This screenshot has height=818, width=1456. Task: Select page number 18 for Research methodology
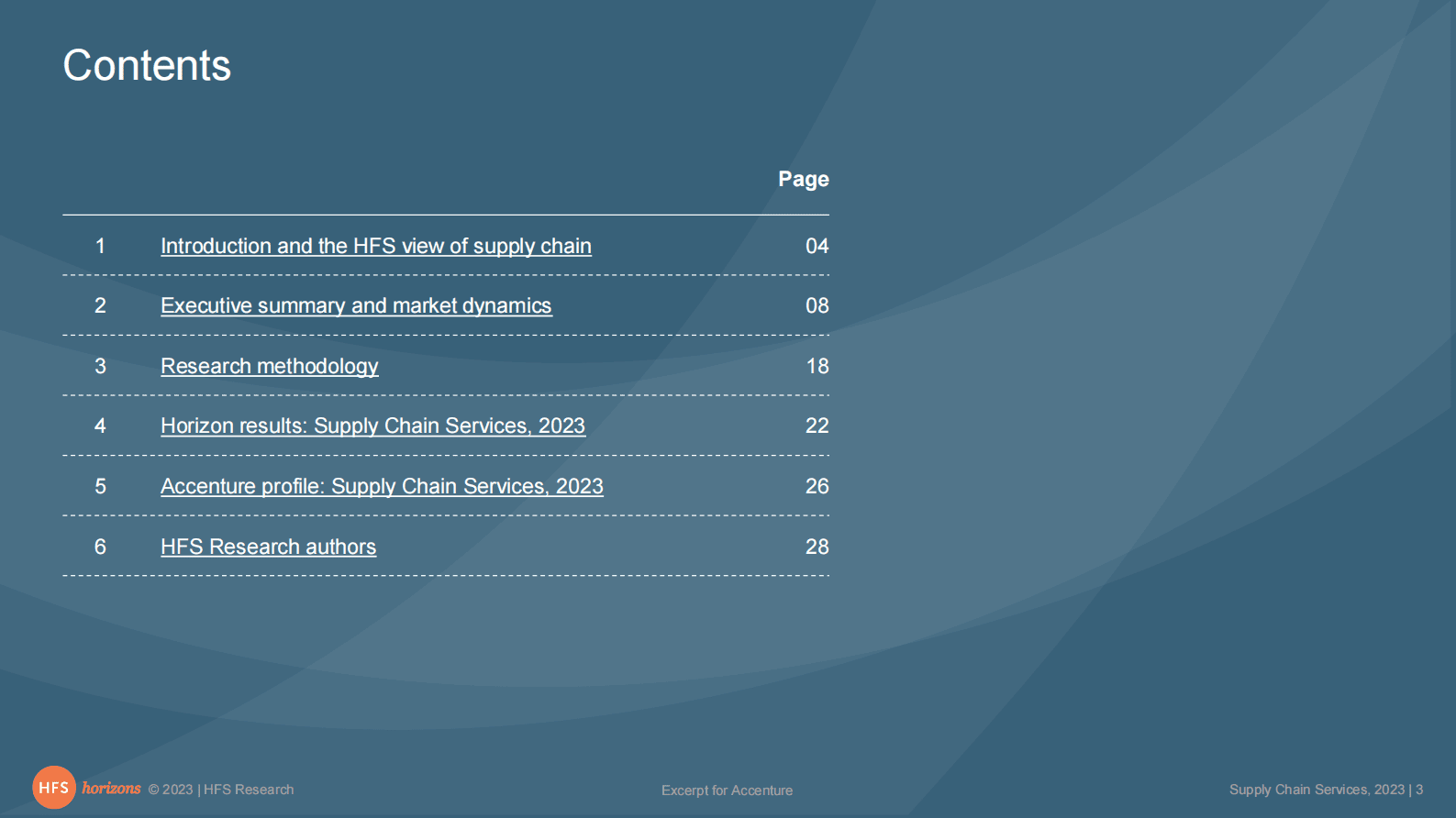coord(817,366)
